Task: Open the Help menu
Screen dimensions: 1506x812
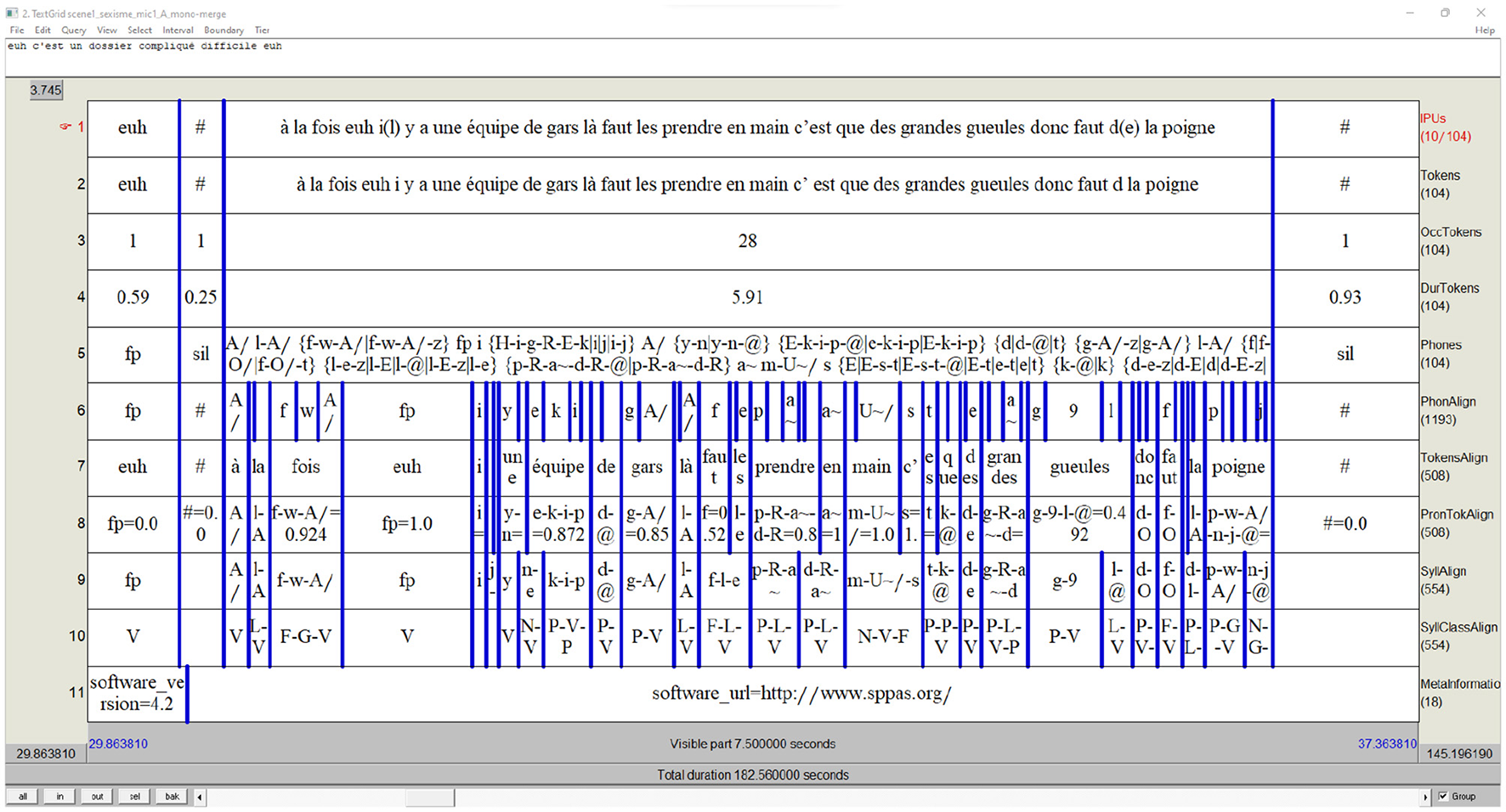Action: coord(1485,30)
